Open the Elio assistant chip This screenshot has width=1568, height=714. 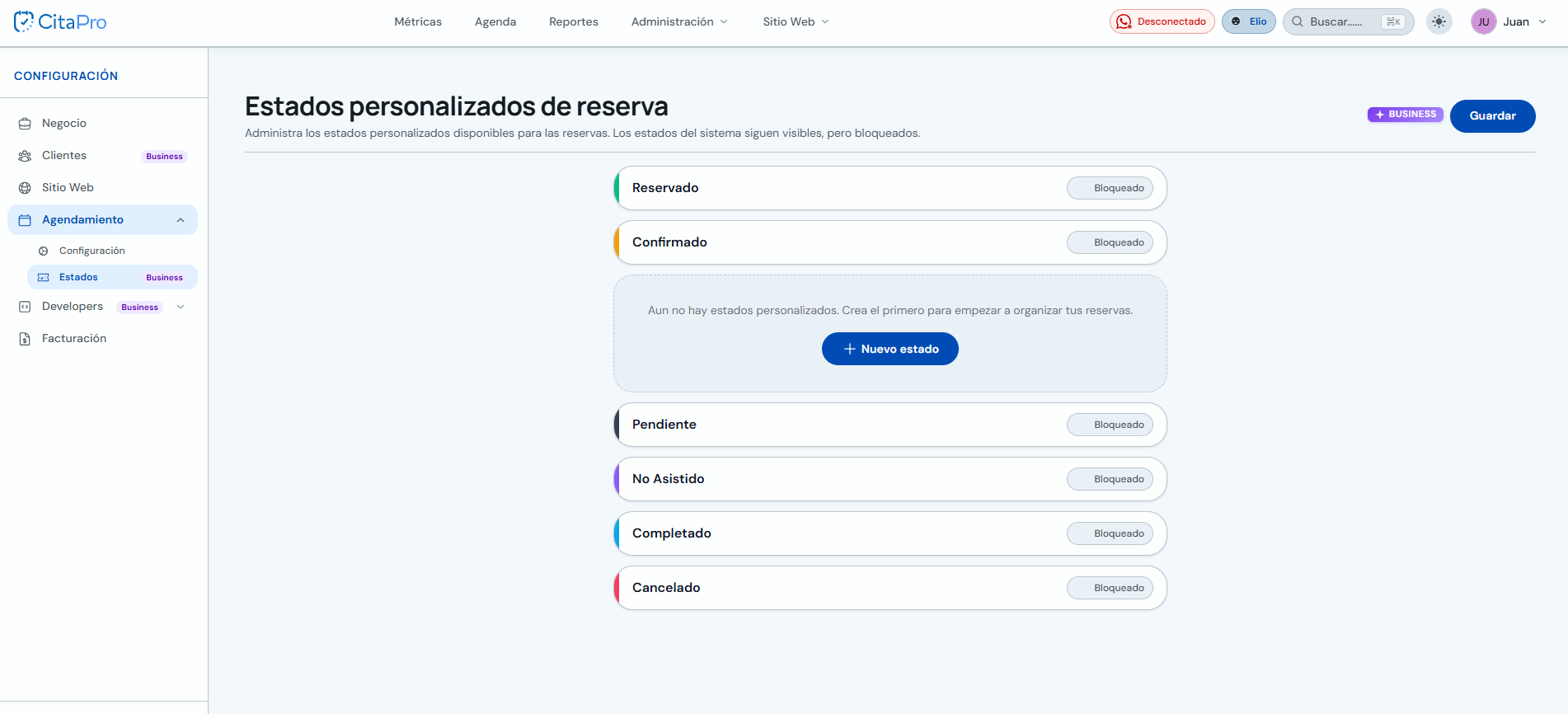coord(1249,21)
